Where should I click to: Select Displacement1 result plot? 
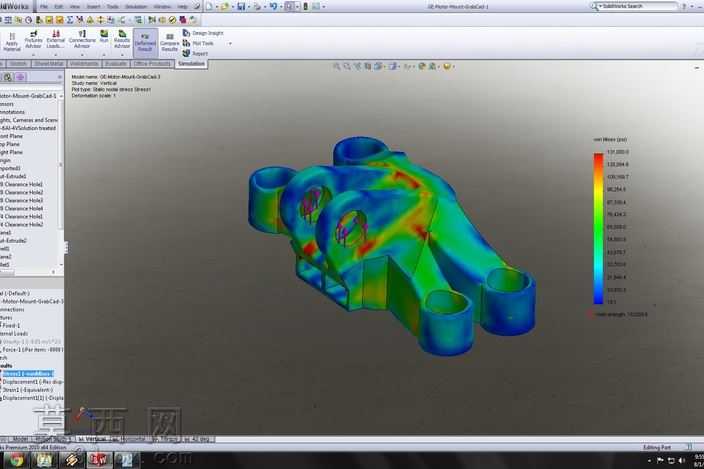tap(32, 381)
